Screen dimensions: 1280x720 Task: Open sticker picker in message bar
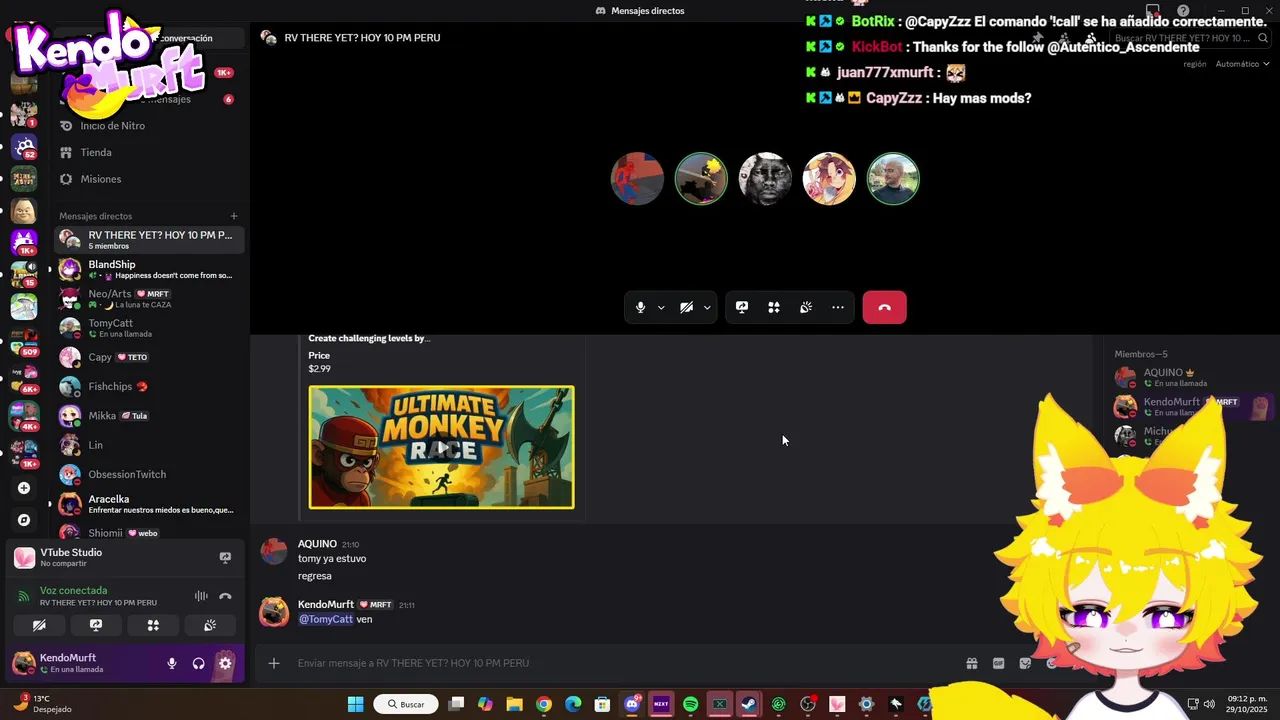click(x=1025, y=663)
